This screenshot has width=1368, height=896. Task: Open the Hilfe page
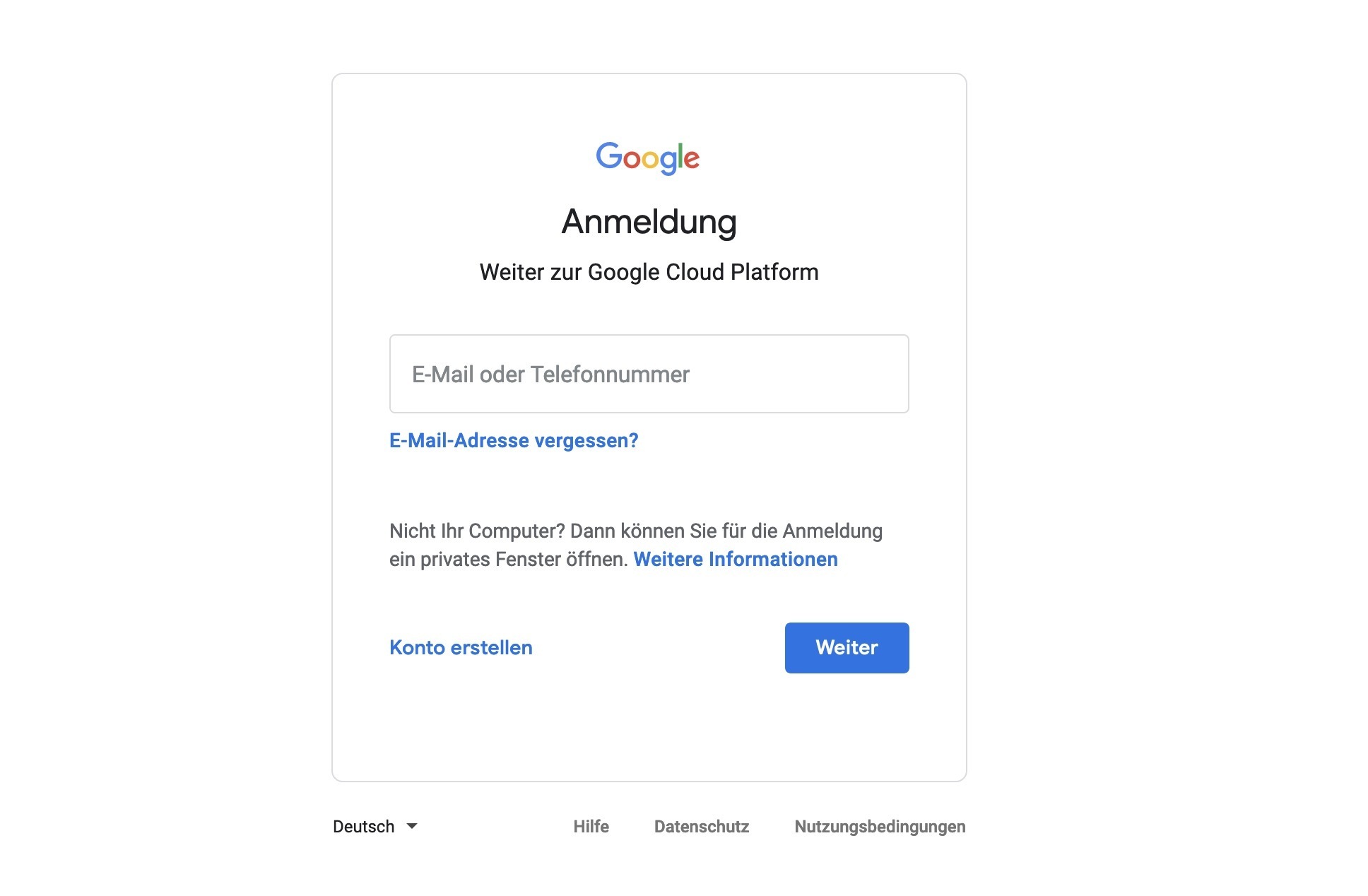coord(591,826)
